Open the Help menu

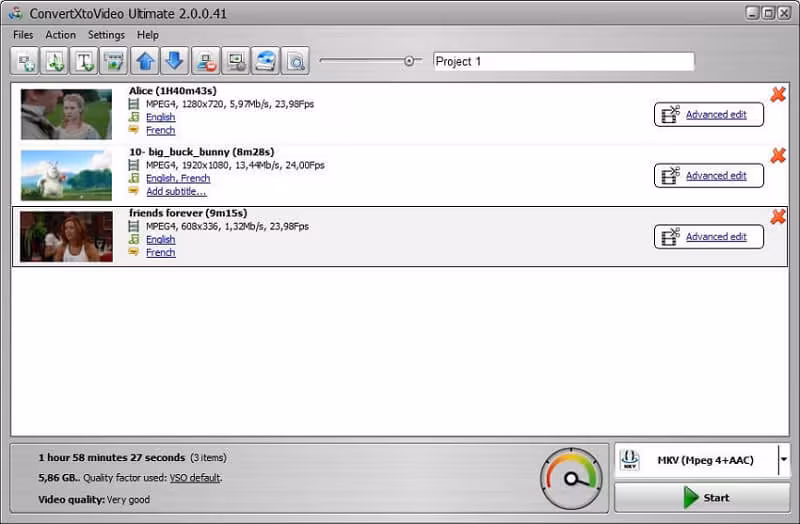pyautogui.click(x=147, y=35)
